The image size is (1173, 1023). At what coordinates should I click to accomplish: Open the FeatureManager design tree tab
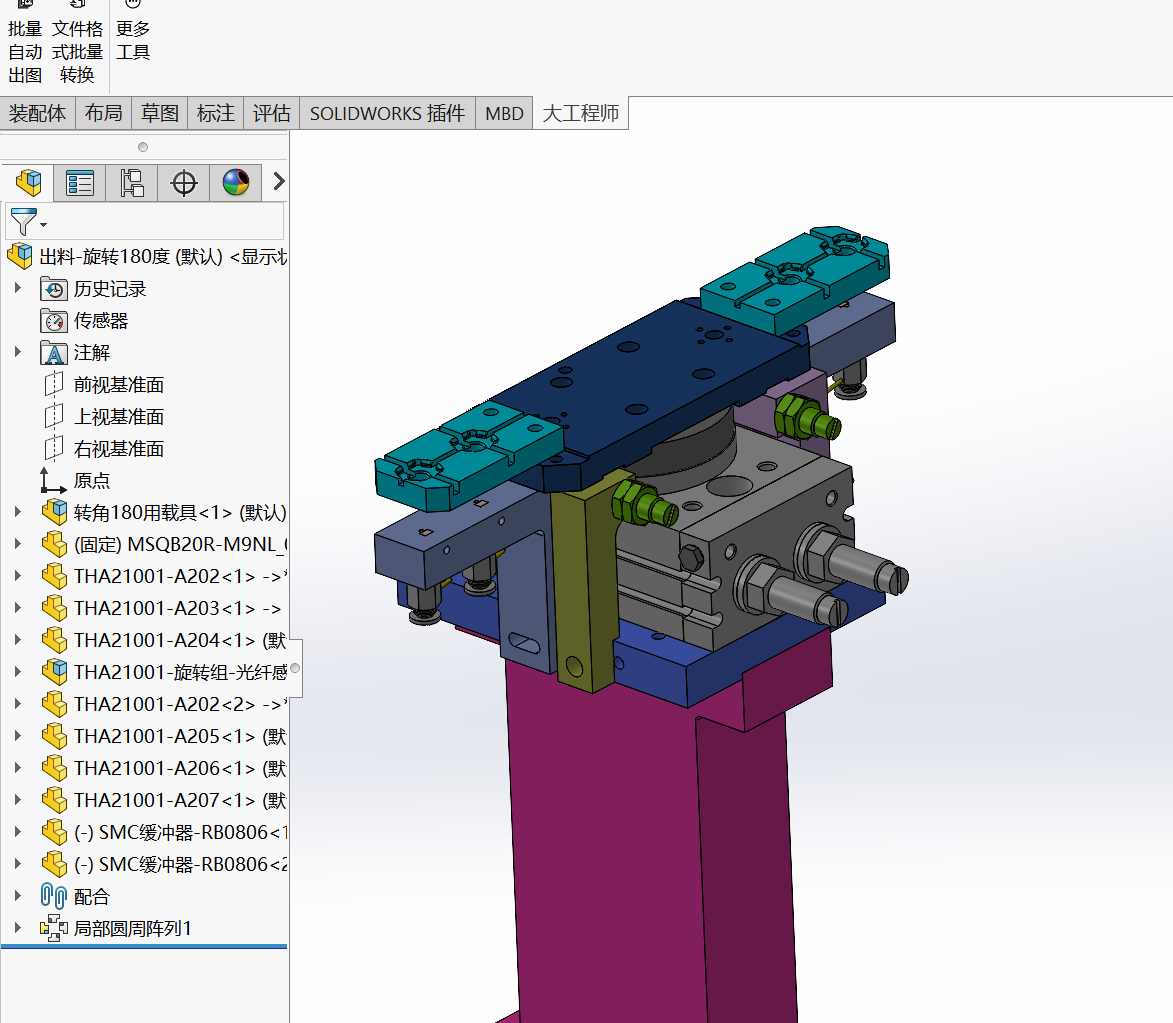click(x=28, y=183)
